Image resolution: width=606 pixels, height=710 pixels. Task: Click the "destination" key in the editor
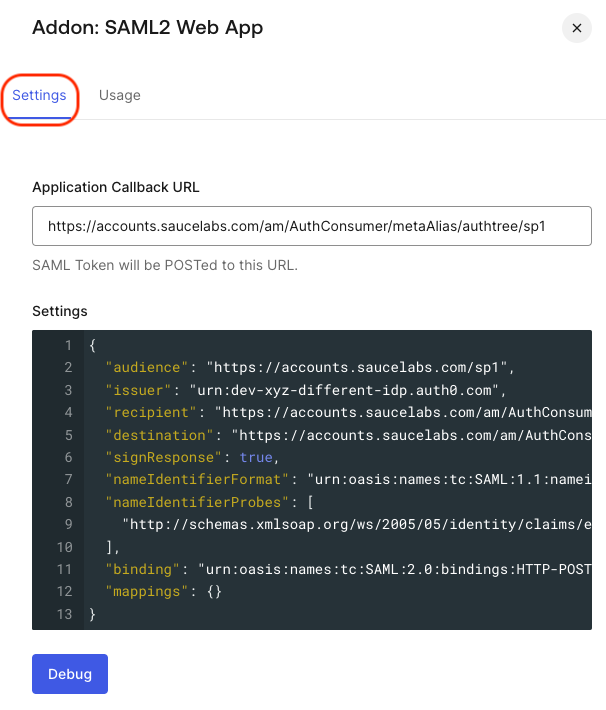(x=162, y=435)
